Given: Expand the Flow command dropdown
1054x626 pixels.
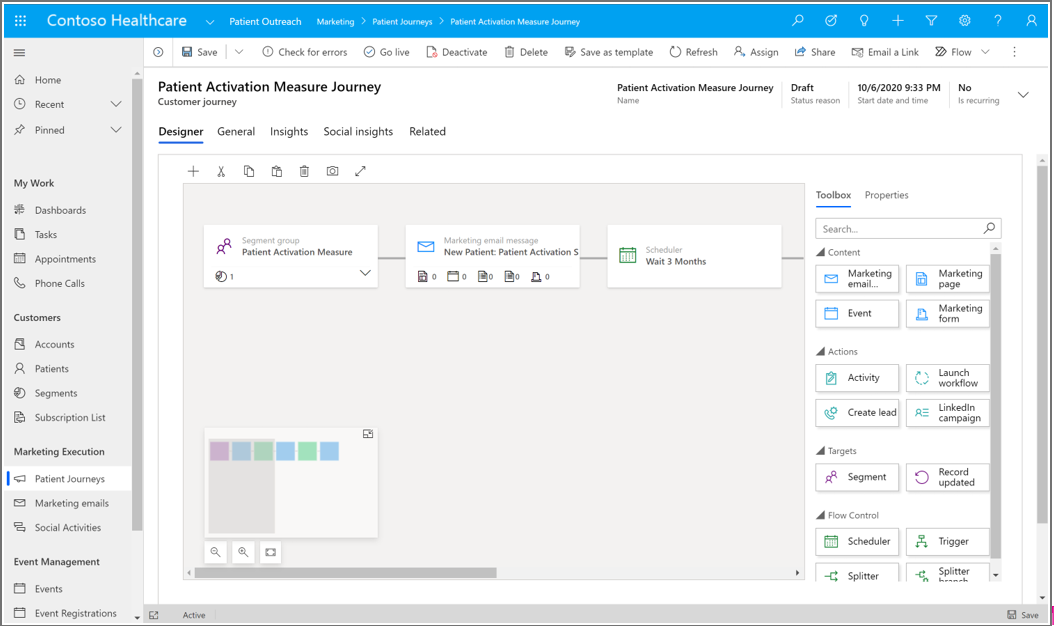Looking at the screenshot, I should coord(985,52).
